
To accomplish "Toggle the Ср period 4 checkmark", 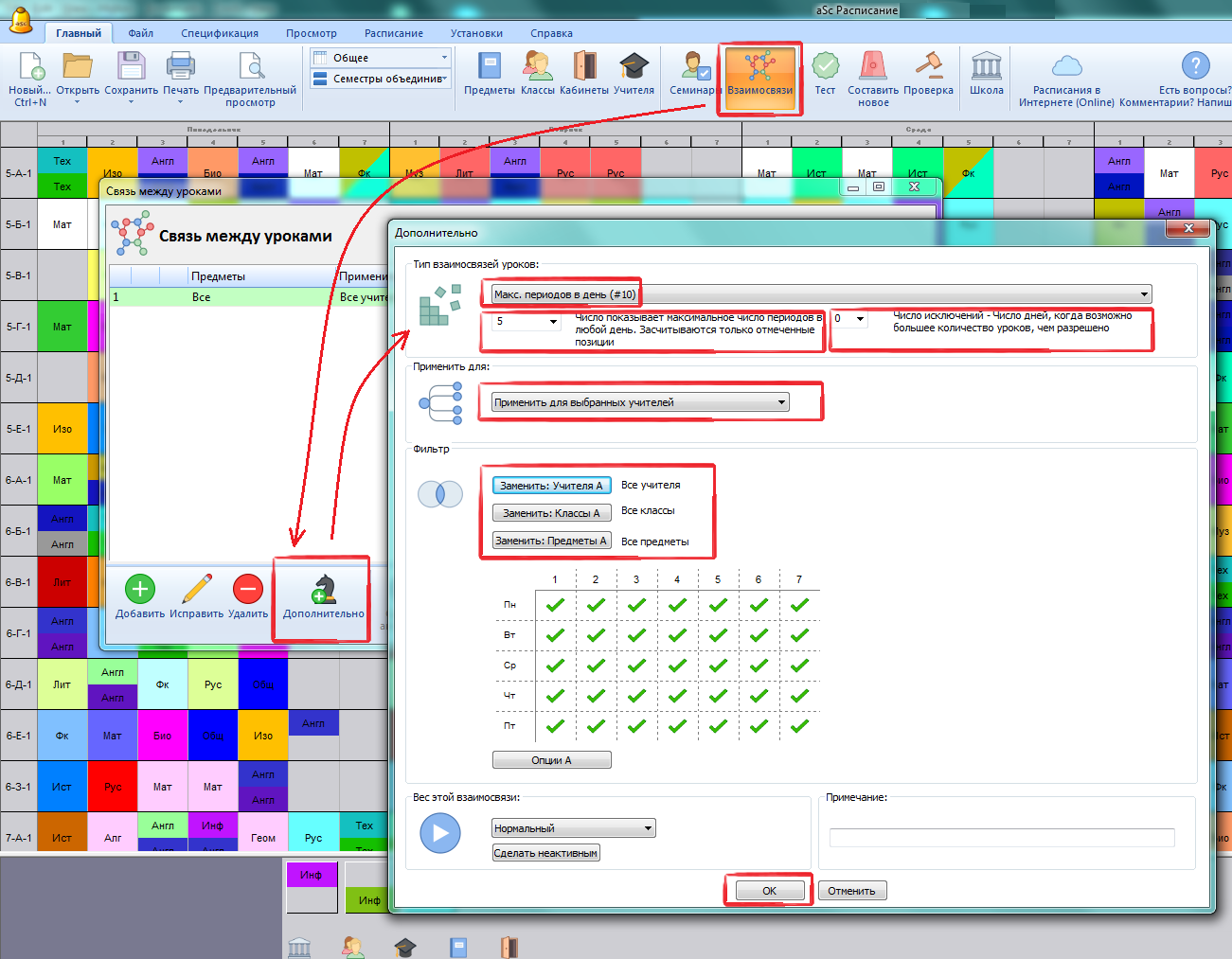I will [677, 666].
